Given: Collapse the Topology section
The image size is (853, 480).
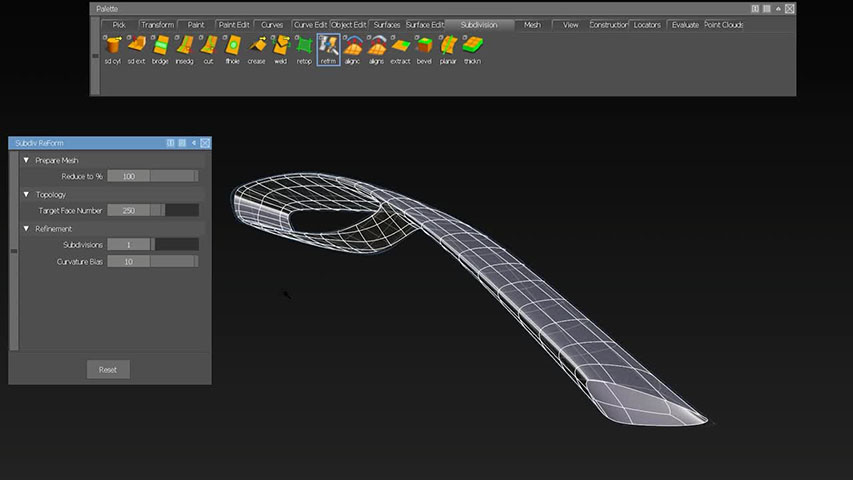Looking at the screenshot, I should [26, 194].
